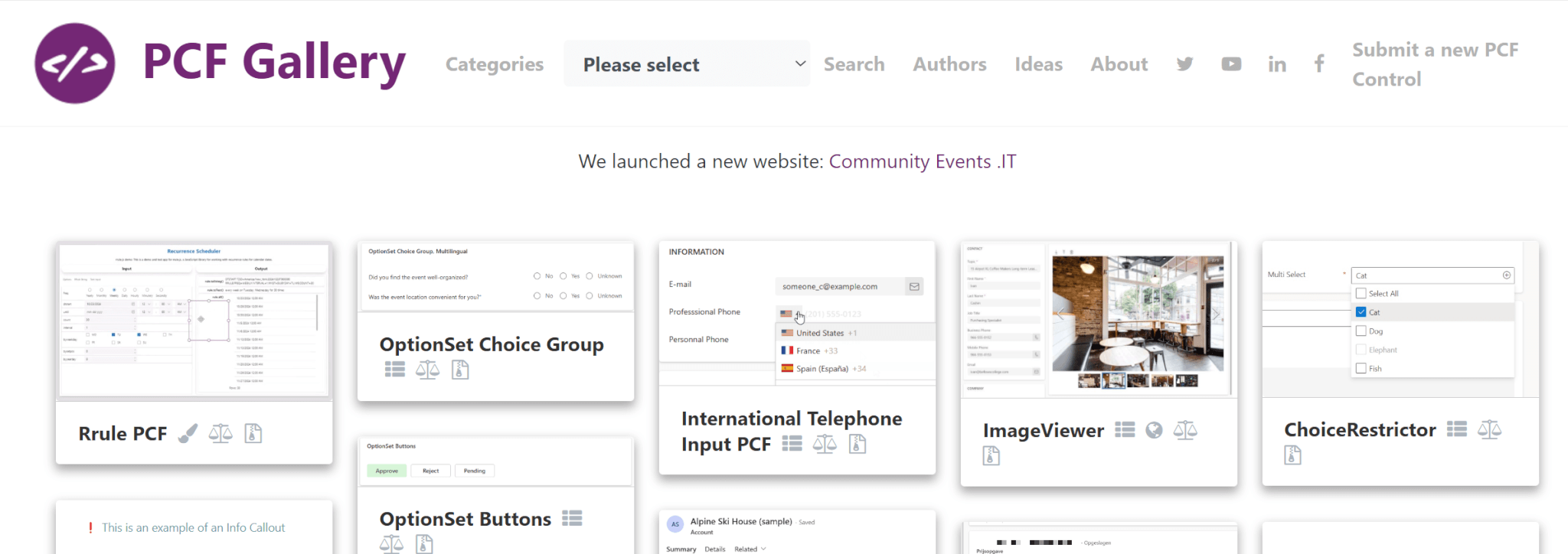Click the list icon beside ChoiceRestrictor

click(x=1456, y=430)
